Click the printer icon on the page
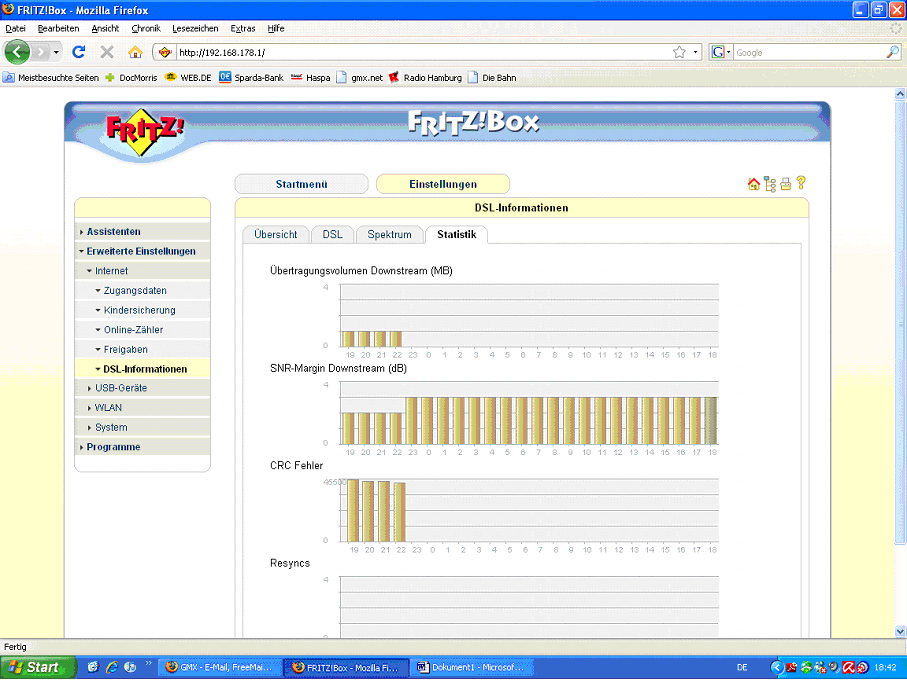The height and width of the screenshot is (680, 907). pyautogui.click(x=785, y=184)
